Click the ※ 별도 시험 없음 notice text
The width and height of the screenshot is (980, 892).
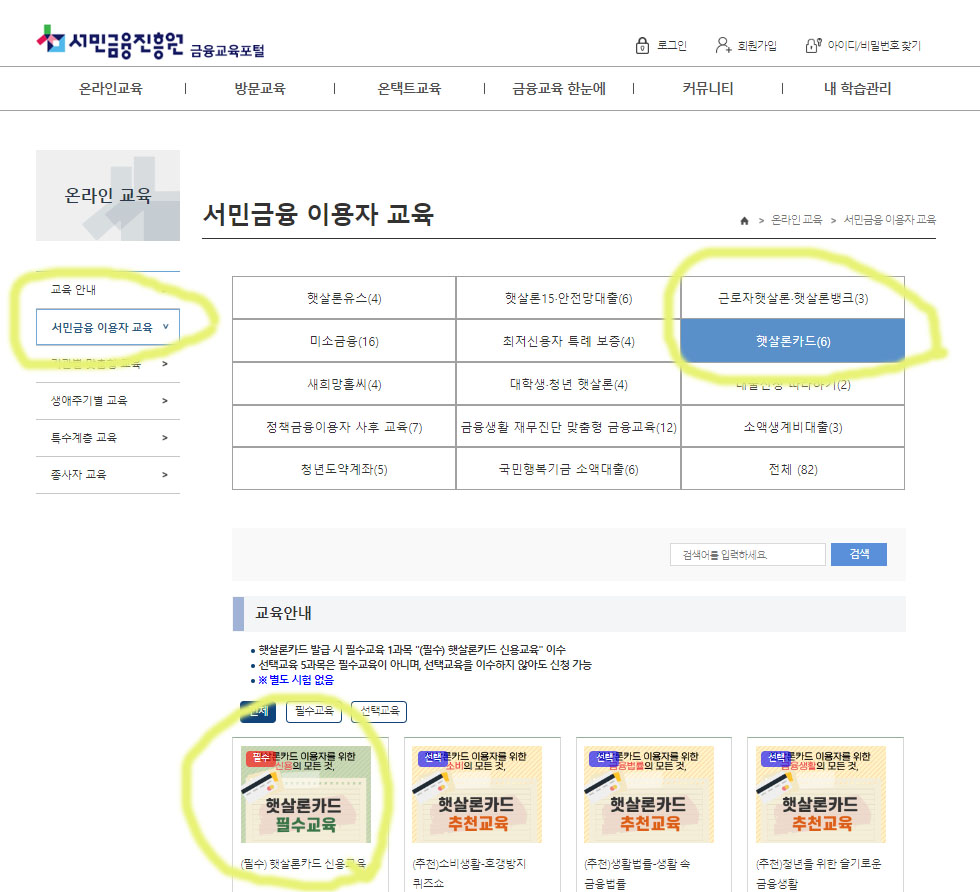(296, 680)
